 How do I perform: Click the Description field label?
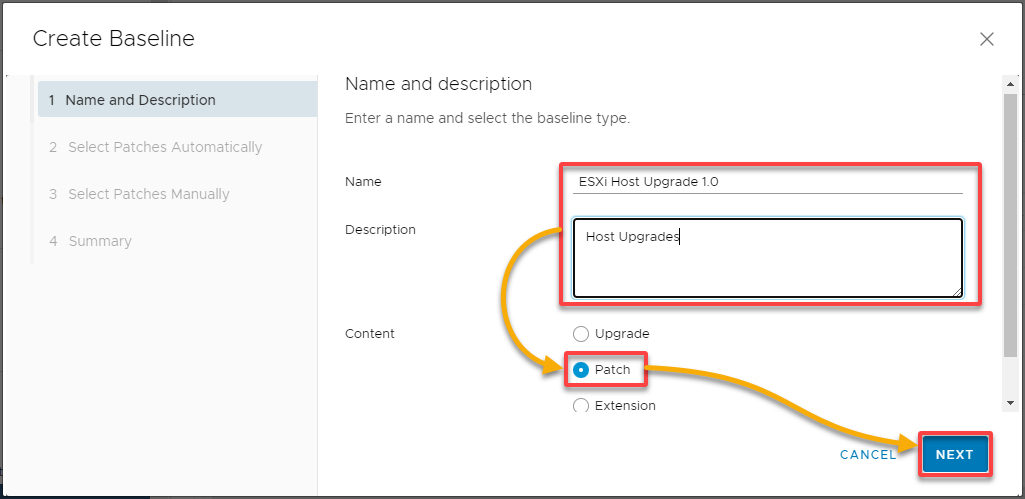380,230
